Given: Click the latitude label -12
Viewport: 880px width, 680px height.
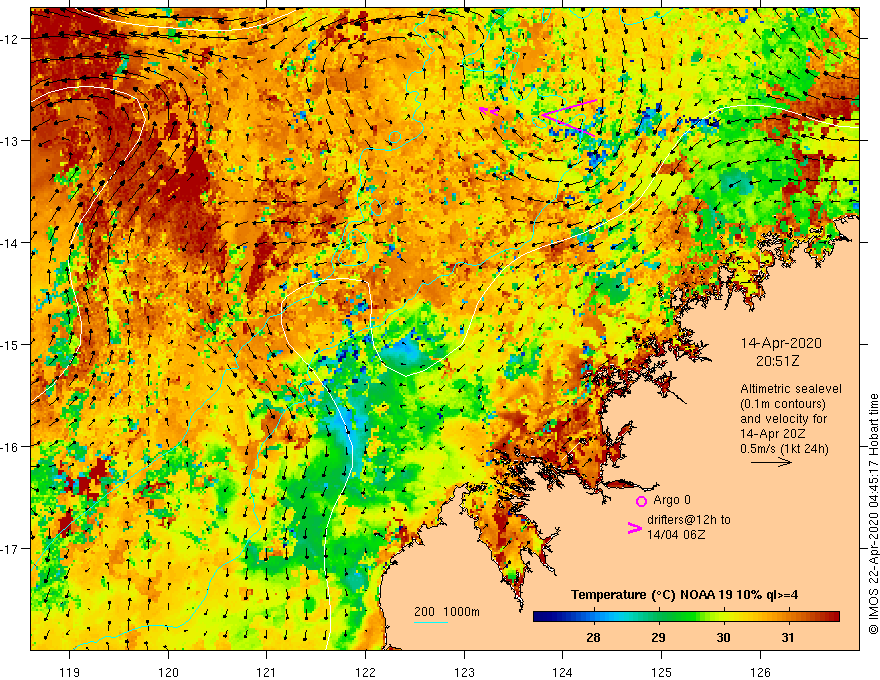Looking at the screenshot, I should point(11,39).
